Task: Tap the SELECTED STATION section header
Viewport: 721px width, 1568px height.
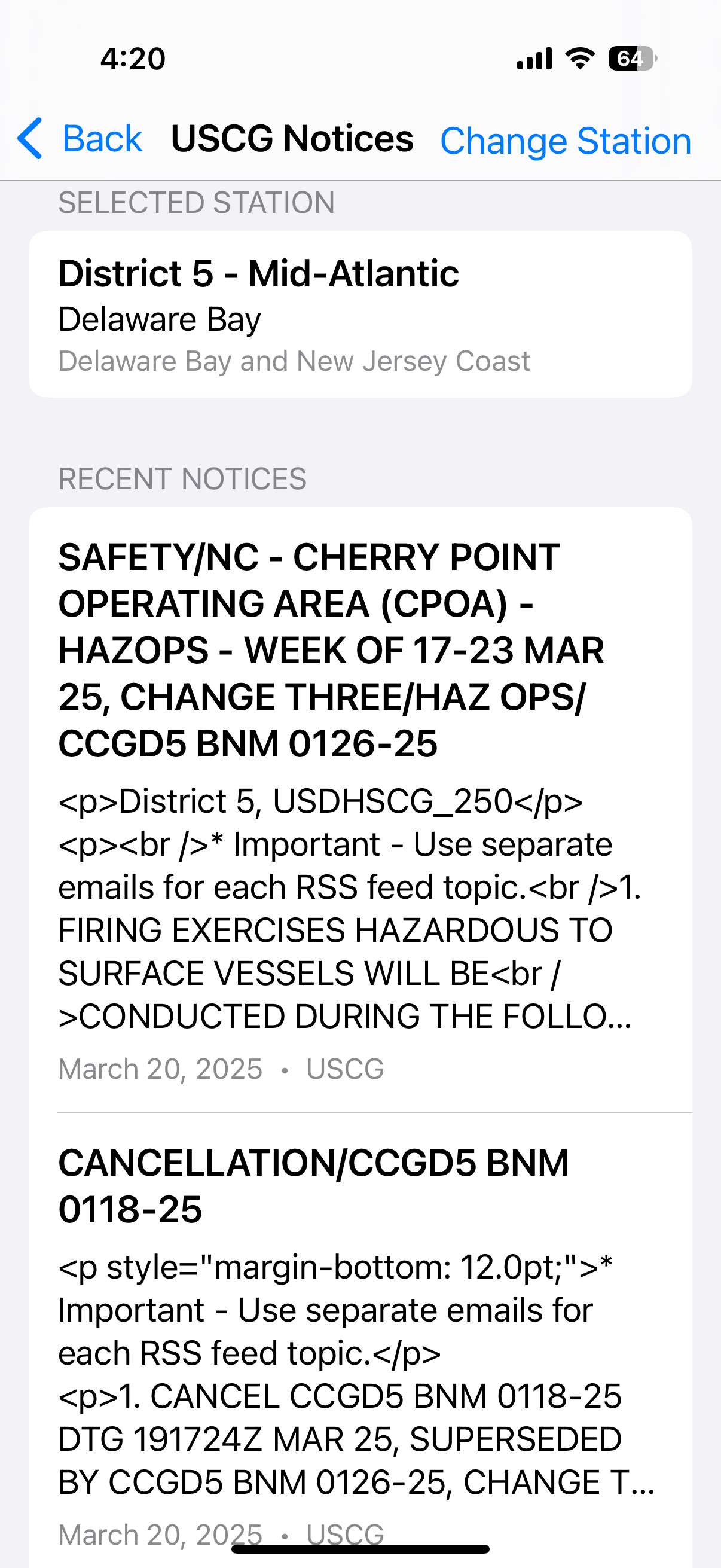Action: click(x=196, y=202)
